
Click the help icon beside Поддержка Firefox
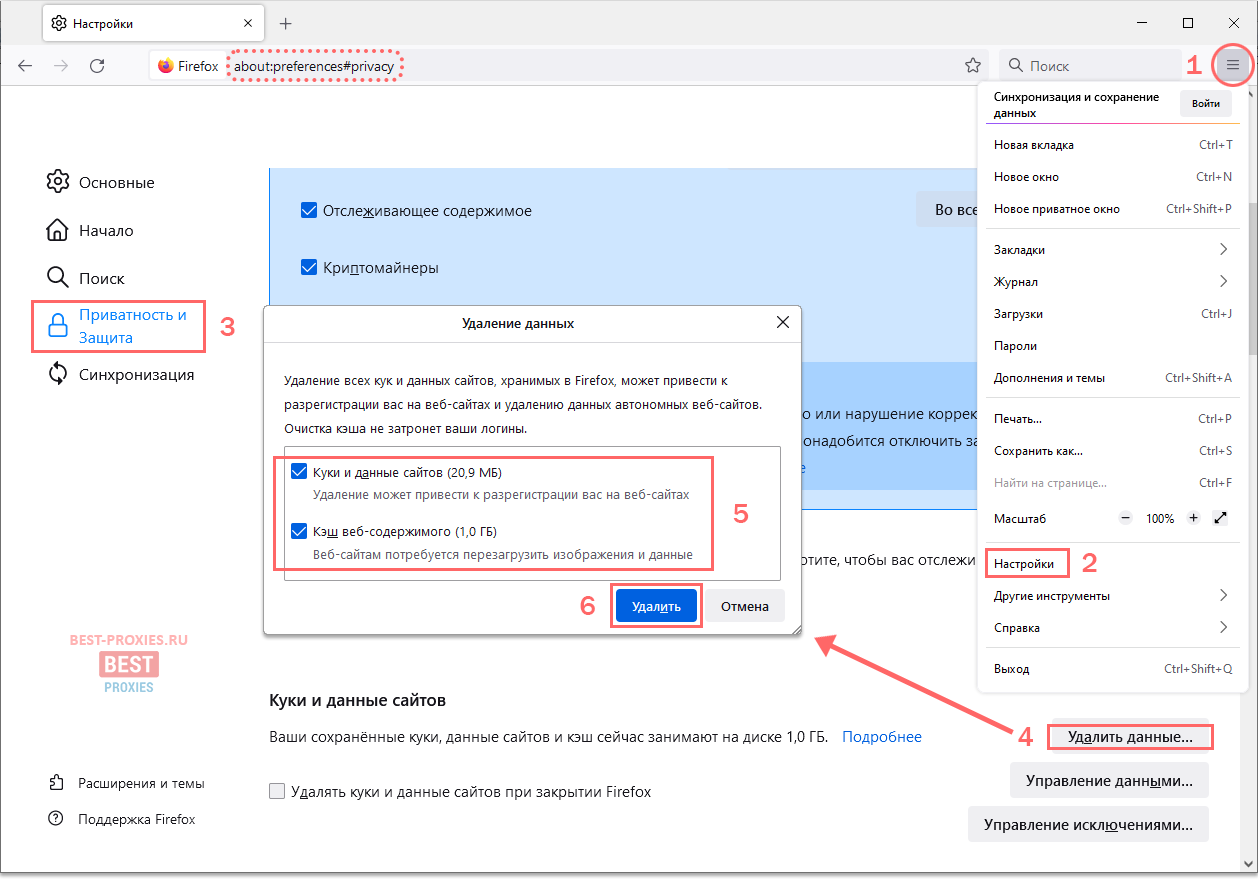pyautogui.click(x=57, y=819)
